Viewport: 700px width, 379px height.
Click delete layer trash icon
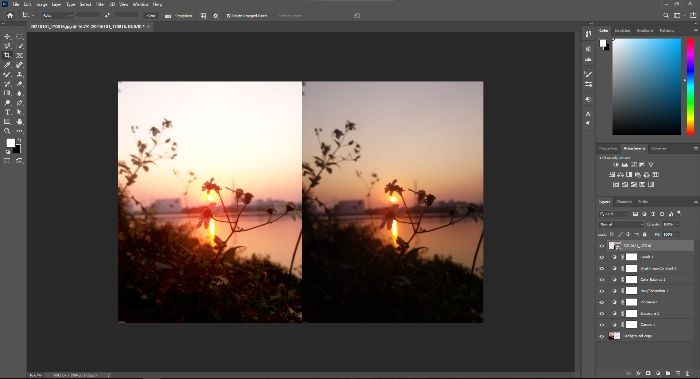click(688, 373)
